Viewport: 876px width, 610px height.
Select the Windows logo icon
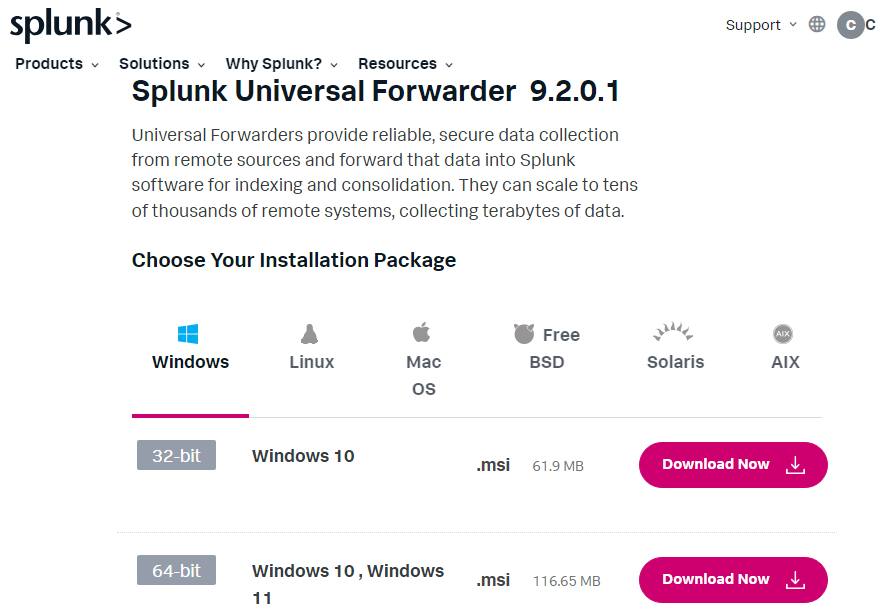187,334
